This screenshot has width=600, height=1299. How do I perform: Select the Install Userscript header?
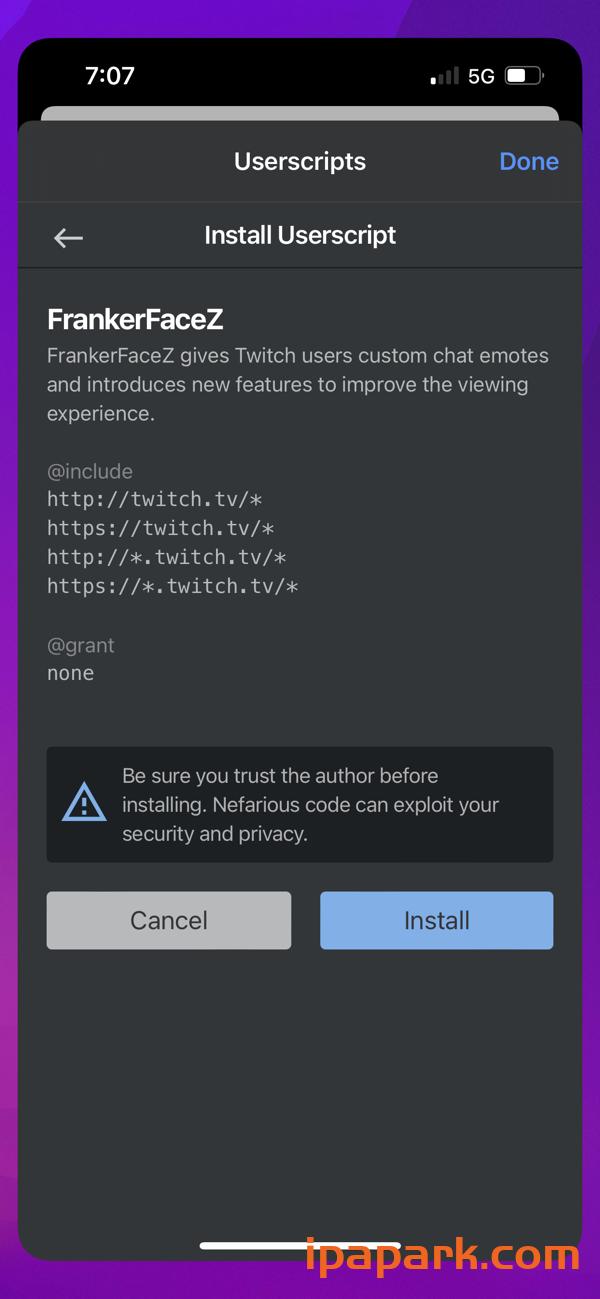[x=300, y=235]
